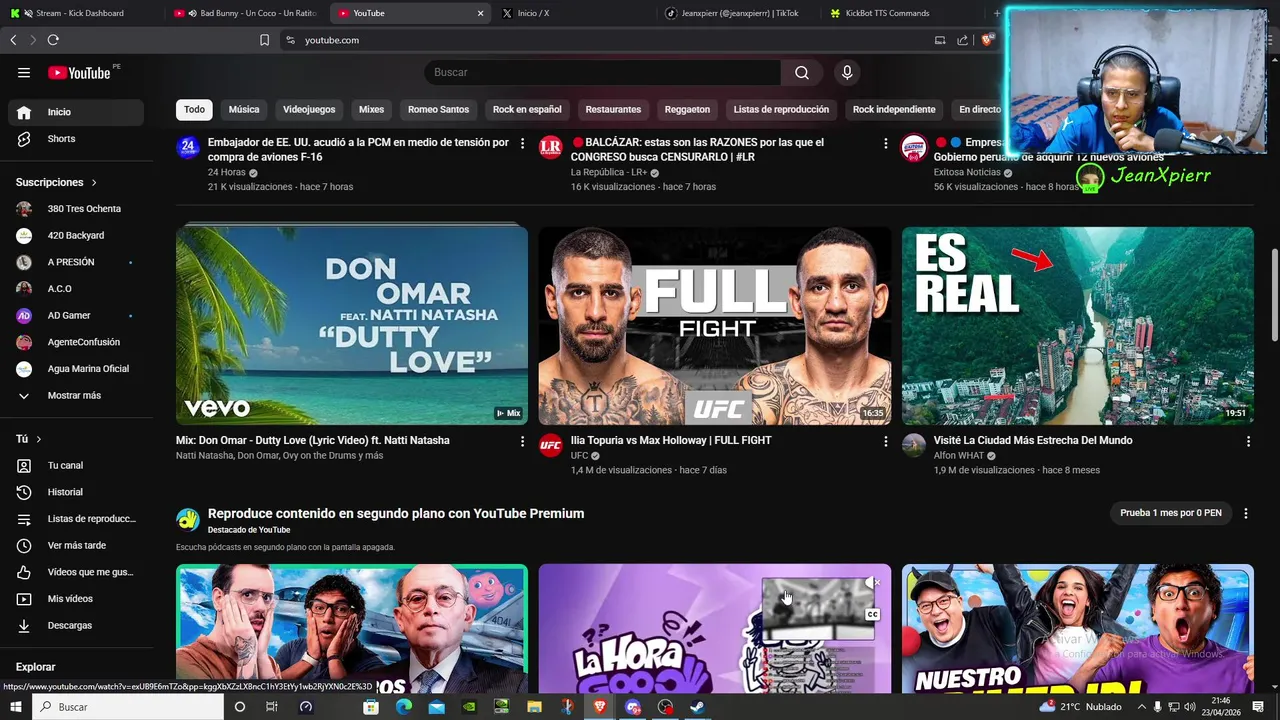The image size is (1280, 720).
Task: Open Mis videos in sidebar
Action: pyautogui.click(x=76, y=599)
